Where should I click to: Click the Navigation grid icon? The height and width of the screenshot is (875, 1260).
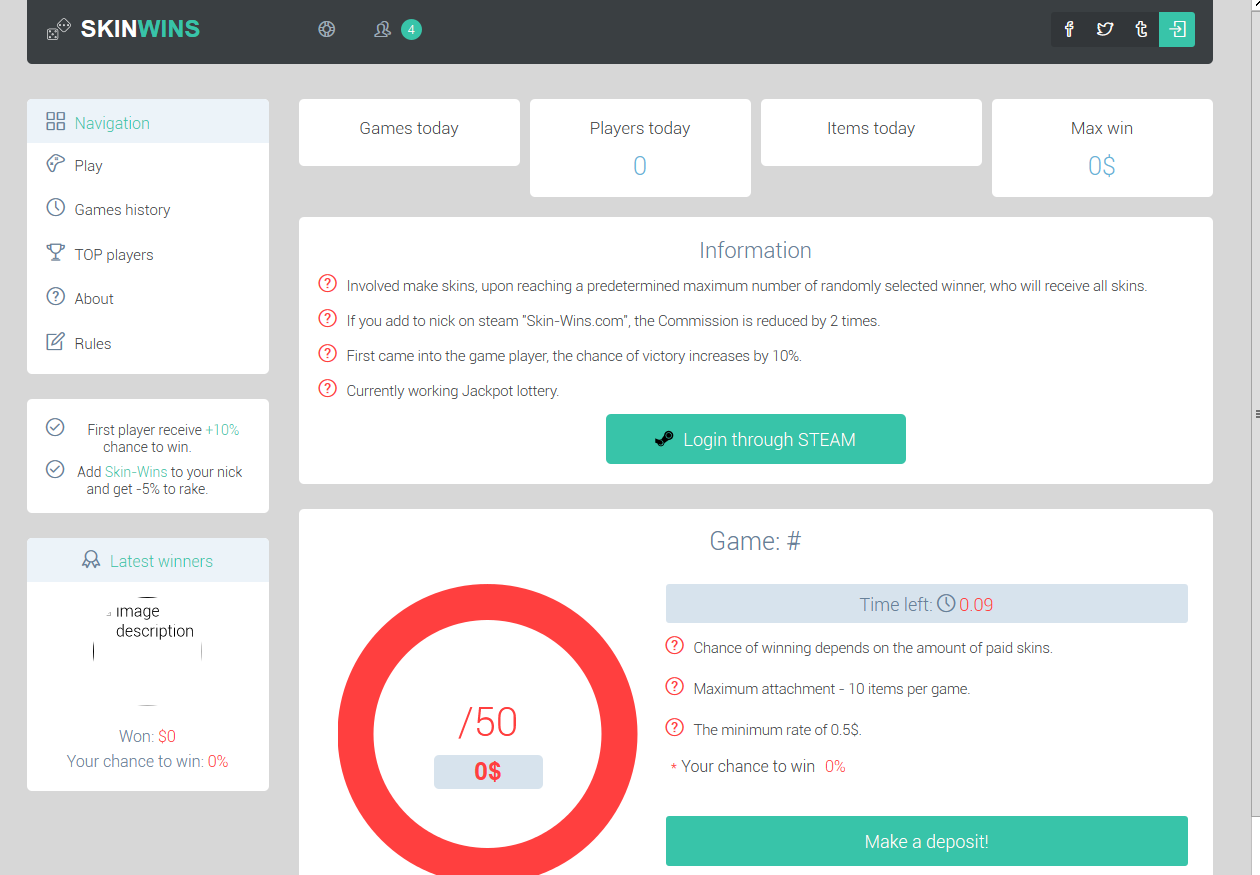(56, 122)
